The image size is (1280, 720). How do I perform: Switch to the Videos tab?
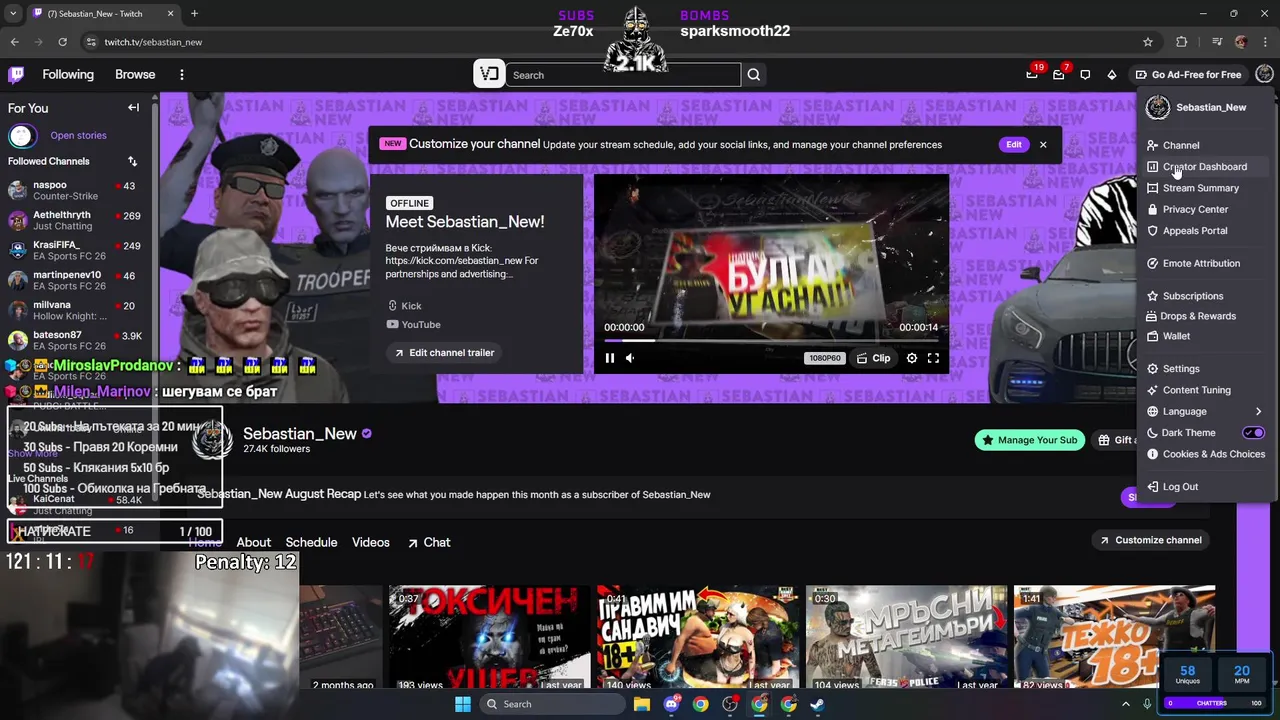pos(370,542)
